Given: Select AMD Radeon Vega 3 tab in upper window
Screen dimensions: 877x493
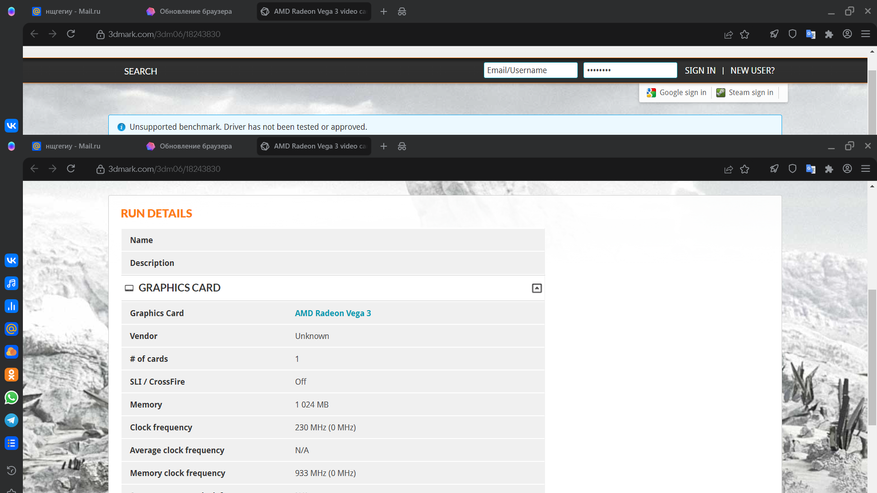Looking at the screenshot, I should (314, 11).
